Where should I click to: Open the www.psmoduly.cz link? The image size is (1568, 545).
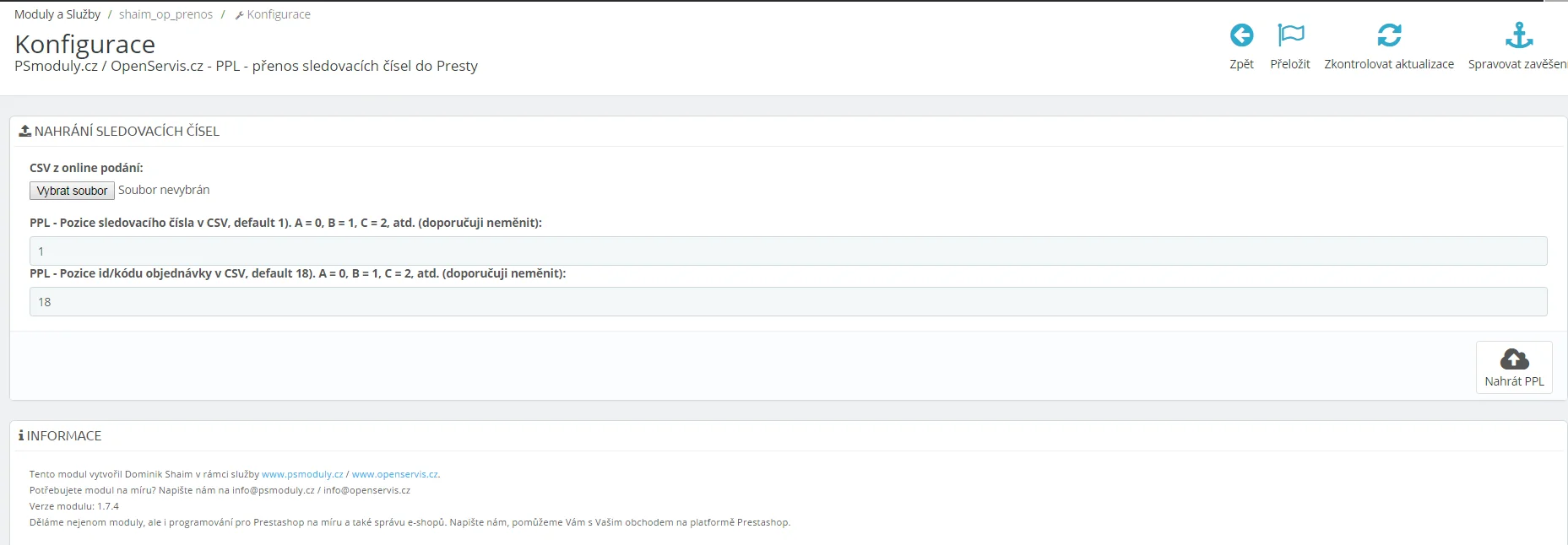click(x=302, y=474)
